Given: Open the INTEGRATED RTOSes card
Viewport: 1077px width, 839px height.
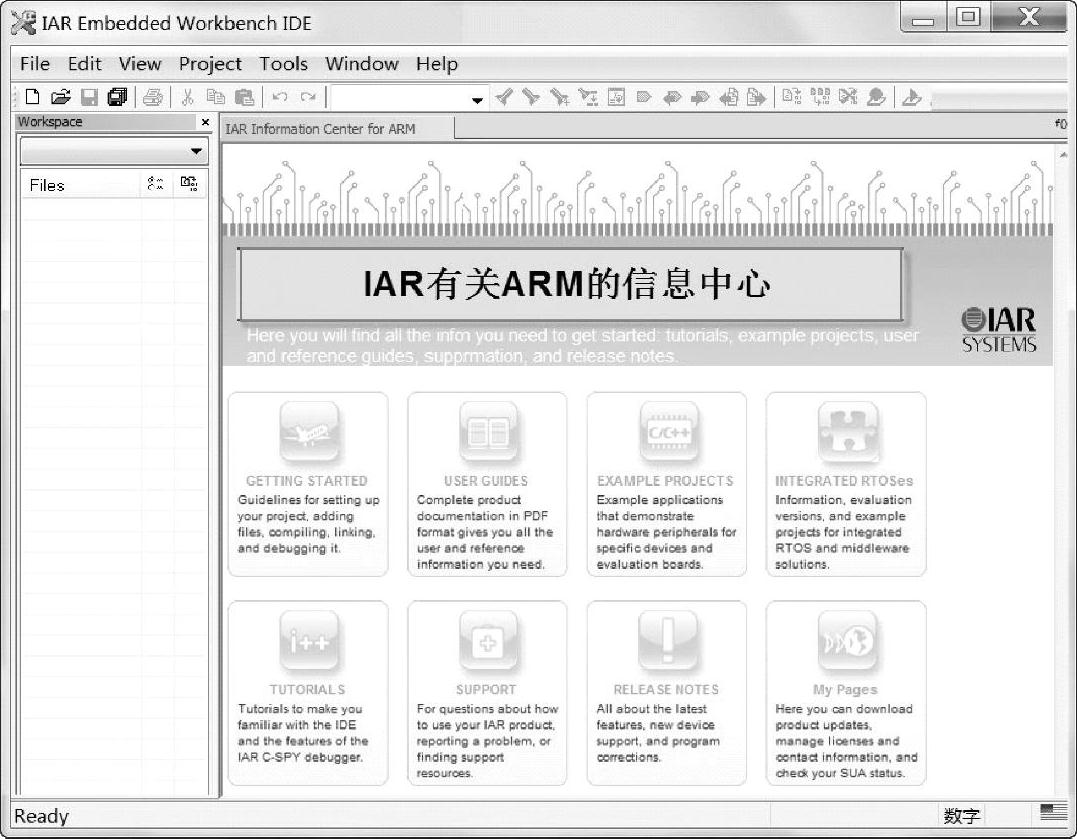Looking at the screenshot, I should coord(846,484).
